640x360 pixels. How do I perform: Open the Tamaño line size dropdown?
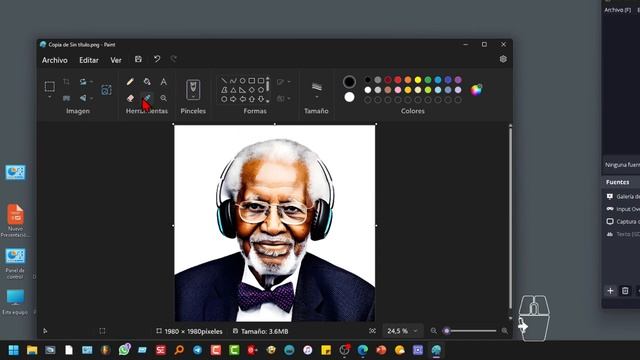[x=317, y=98]
